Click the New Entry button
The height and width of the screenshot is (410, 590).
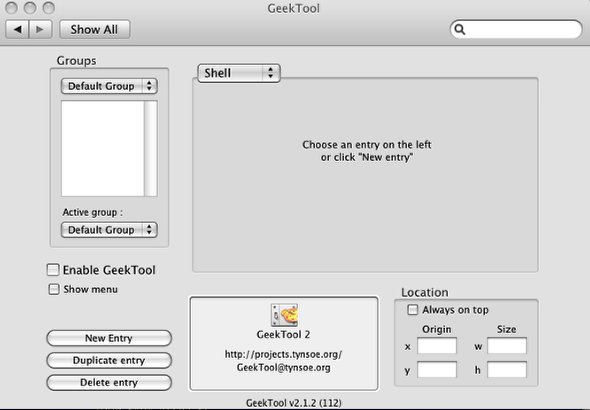[109, 338]
